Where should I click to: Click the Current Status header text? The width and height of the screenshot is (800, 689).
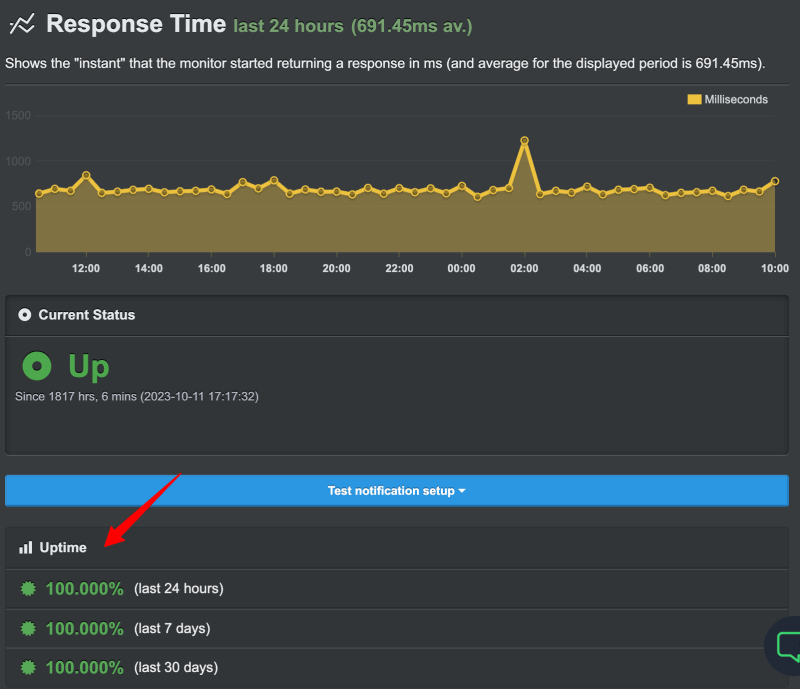[x=87, y=315]
